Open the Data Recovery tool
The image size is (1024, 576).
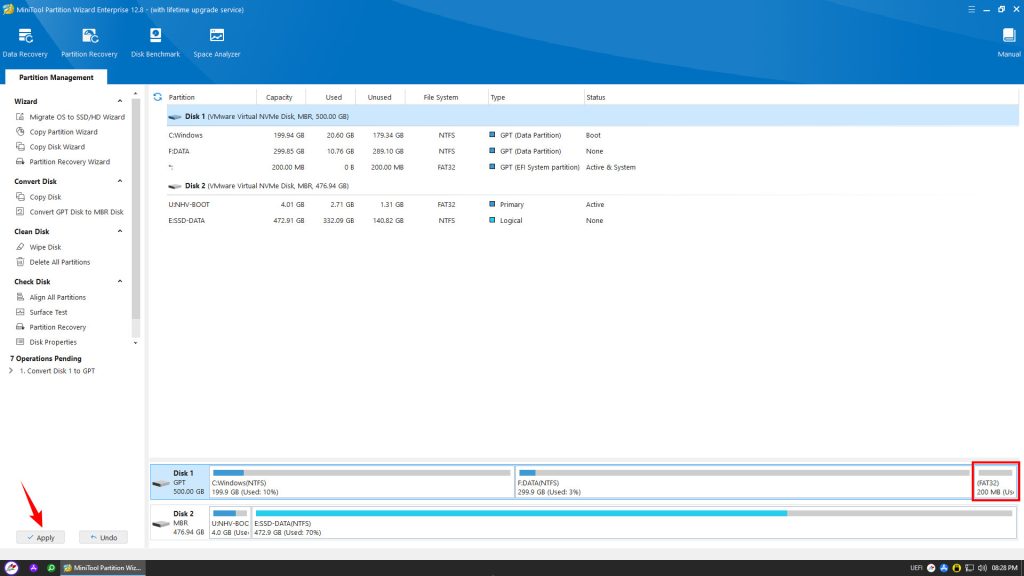25,43
